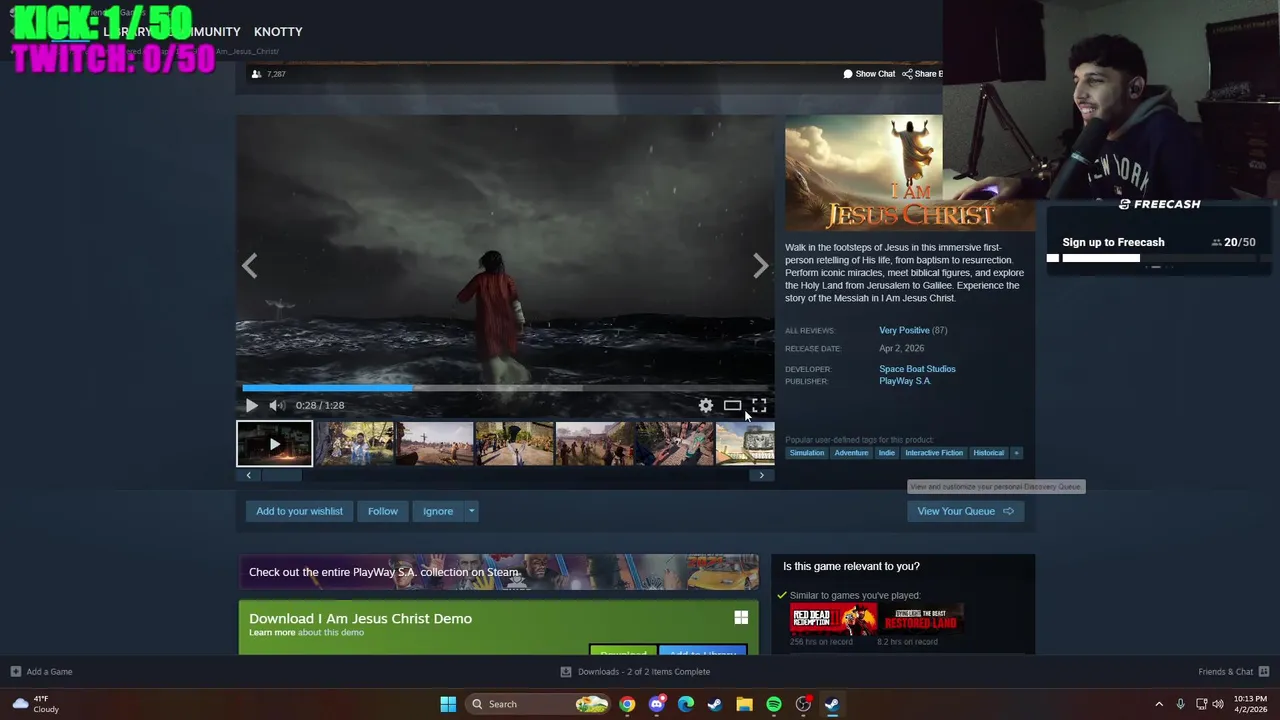Open the Indie tag
This screenshot has height=720, width=1280.
(x=887, y=453)
